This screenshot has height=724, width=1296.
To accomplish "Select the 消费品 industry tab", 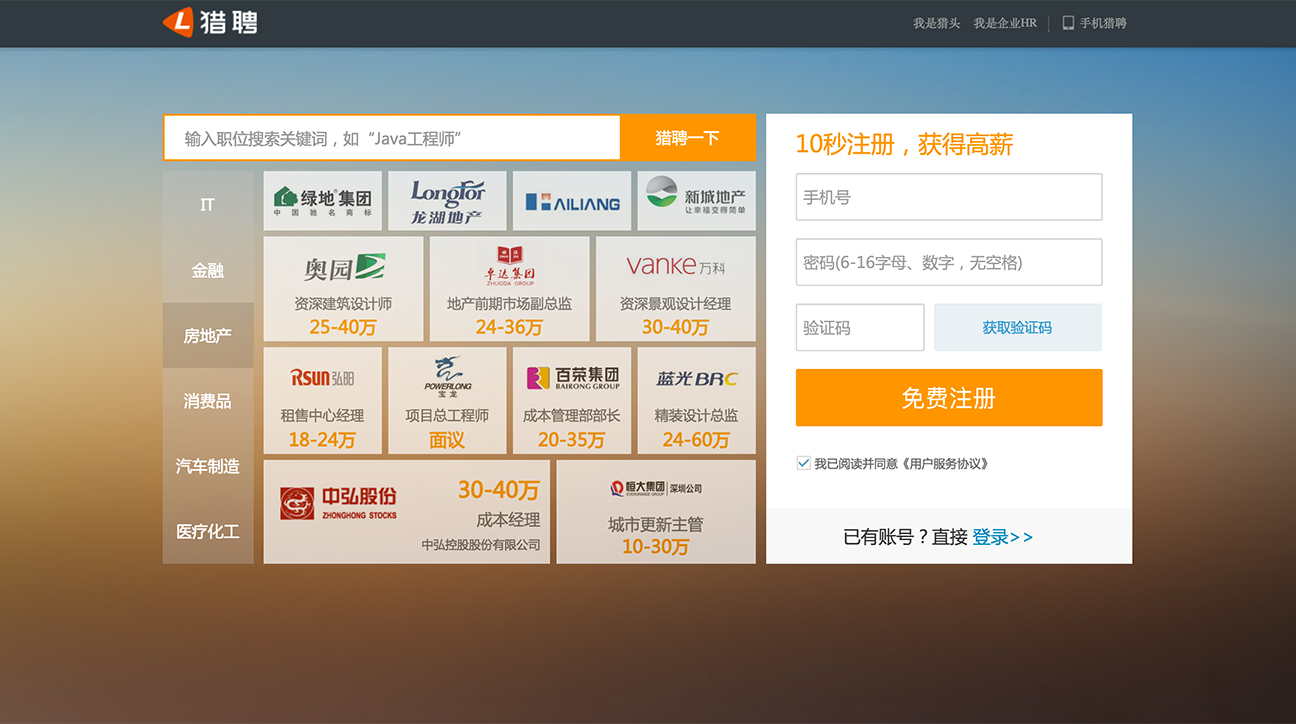I will [x=208, y=401].
